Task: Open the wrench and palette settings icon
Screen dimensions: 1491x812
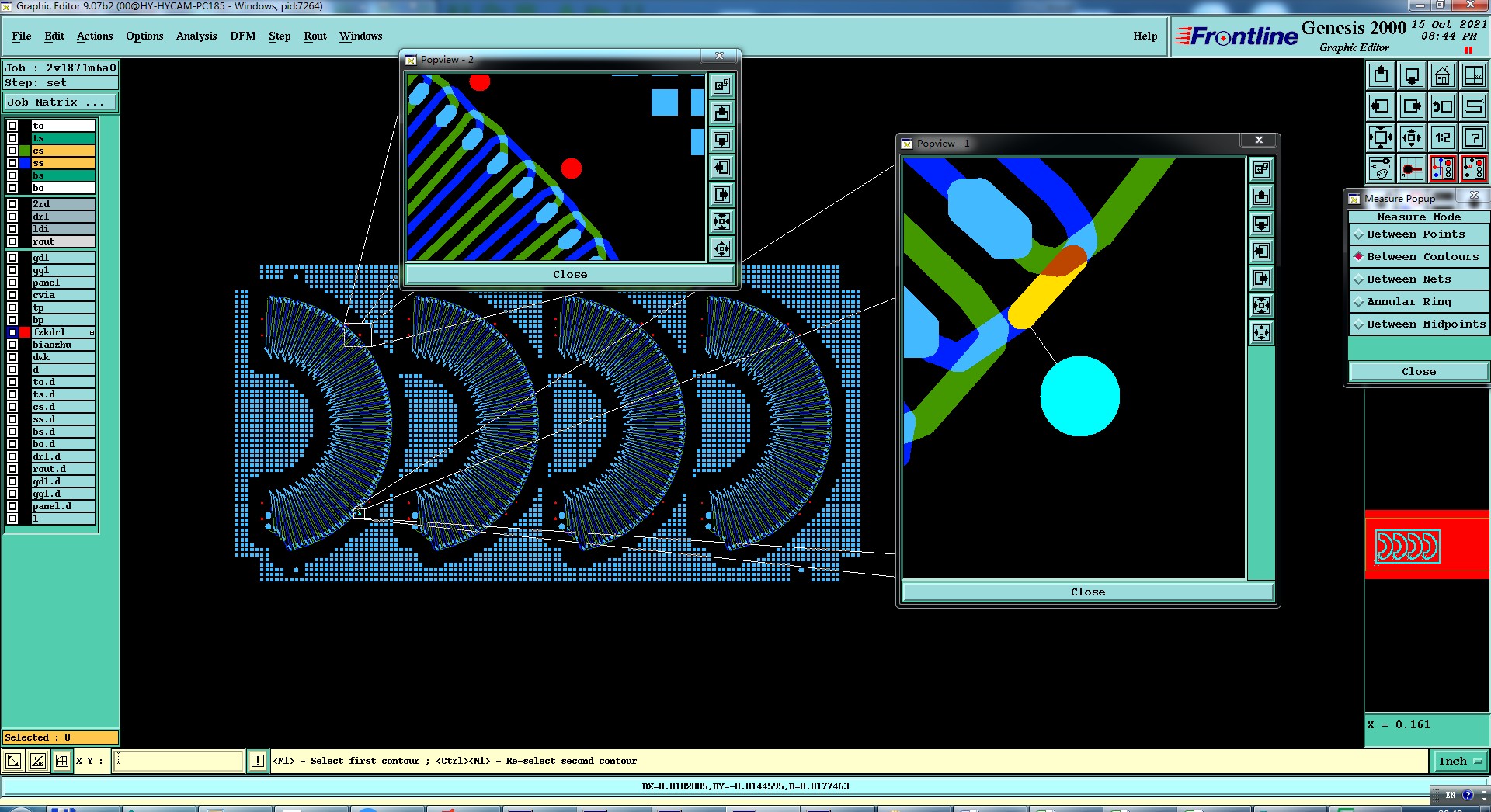Action: (x=1381, y=168)
